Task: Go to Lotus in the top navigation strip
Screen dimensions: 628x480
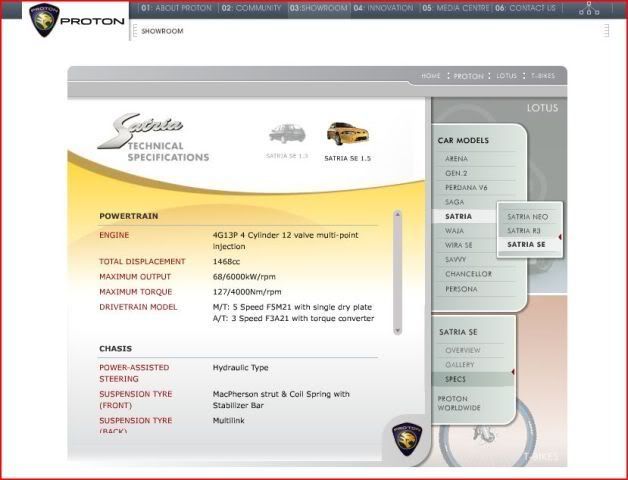Action: (506, 76)
